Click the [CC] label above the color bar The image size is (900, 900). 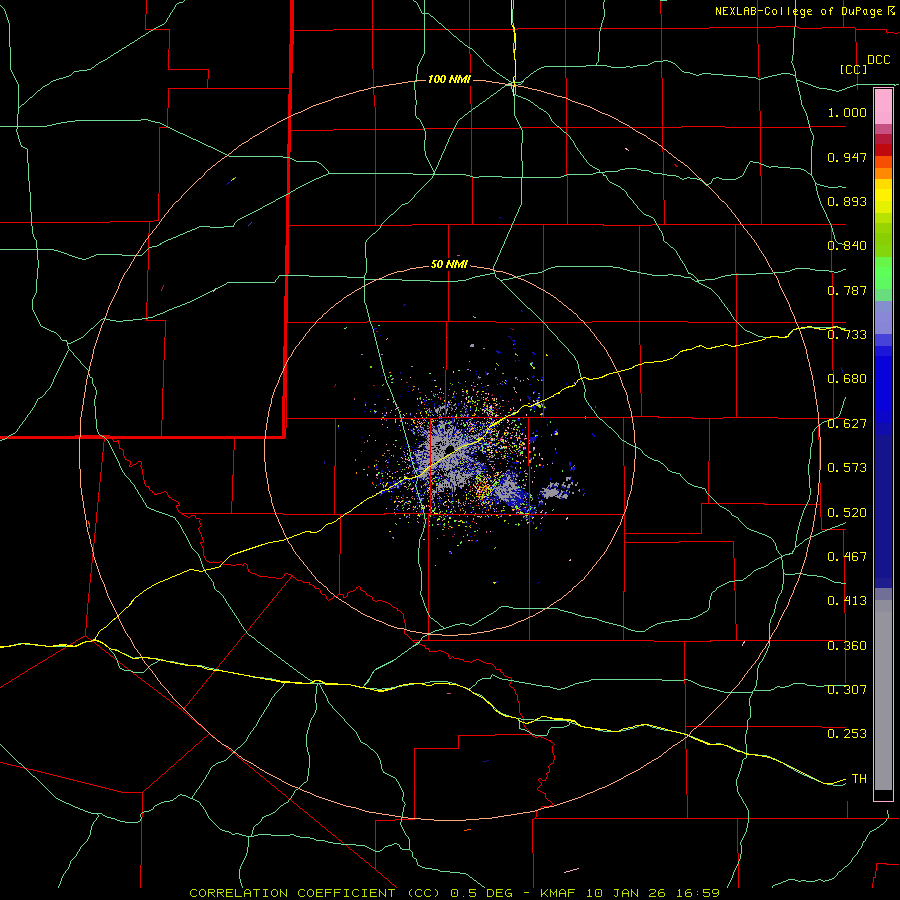click(x=853, y=69)
